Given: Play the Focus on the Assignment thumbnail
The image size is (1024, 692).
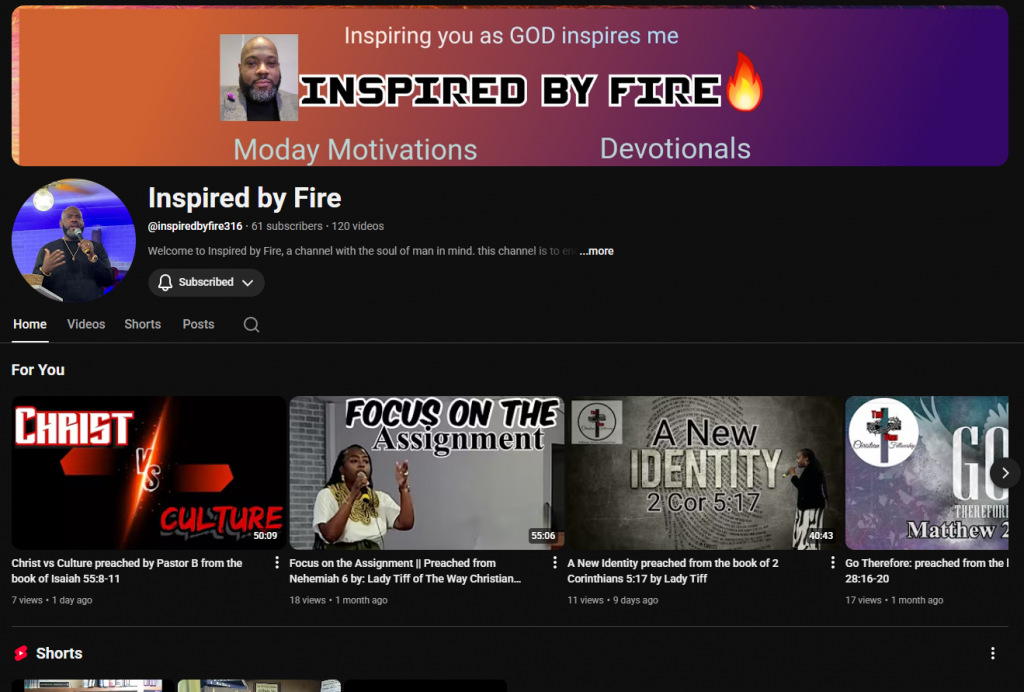Looking at the screenshot, I should [x=427, y=472].
